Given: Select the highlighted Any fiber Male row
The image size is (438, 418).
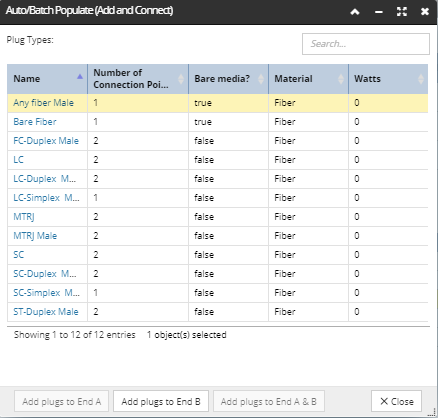Looking at the screenshot, I should tap(218, 103).
